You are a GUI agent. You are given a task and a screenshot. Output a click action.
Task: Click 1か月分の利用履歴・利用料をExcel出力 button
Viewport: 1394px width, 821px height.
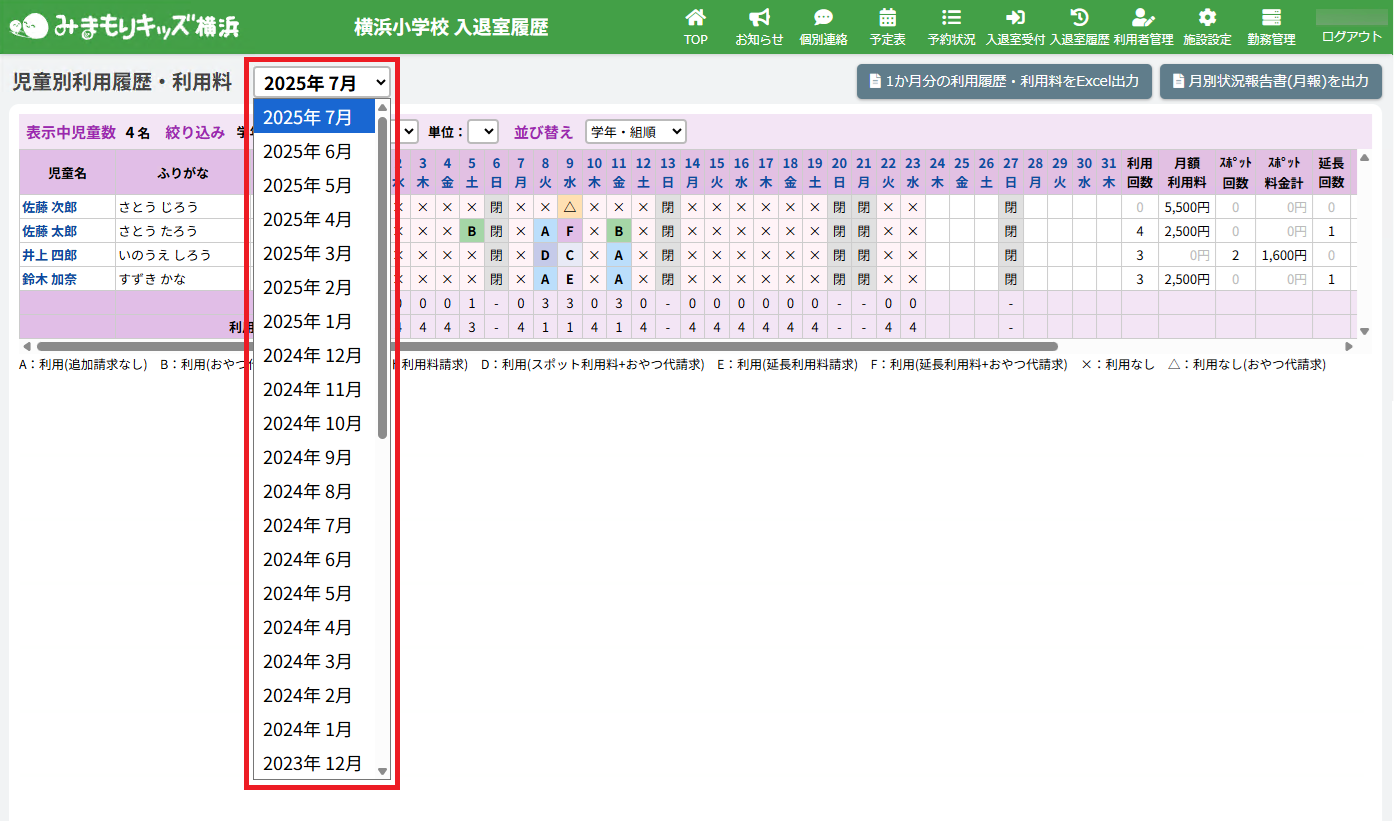tap(1004, 81)
